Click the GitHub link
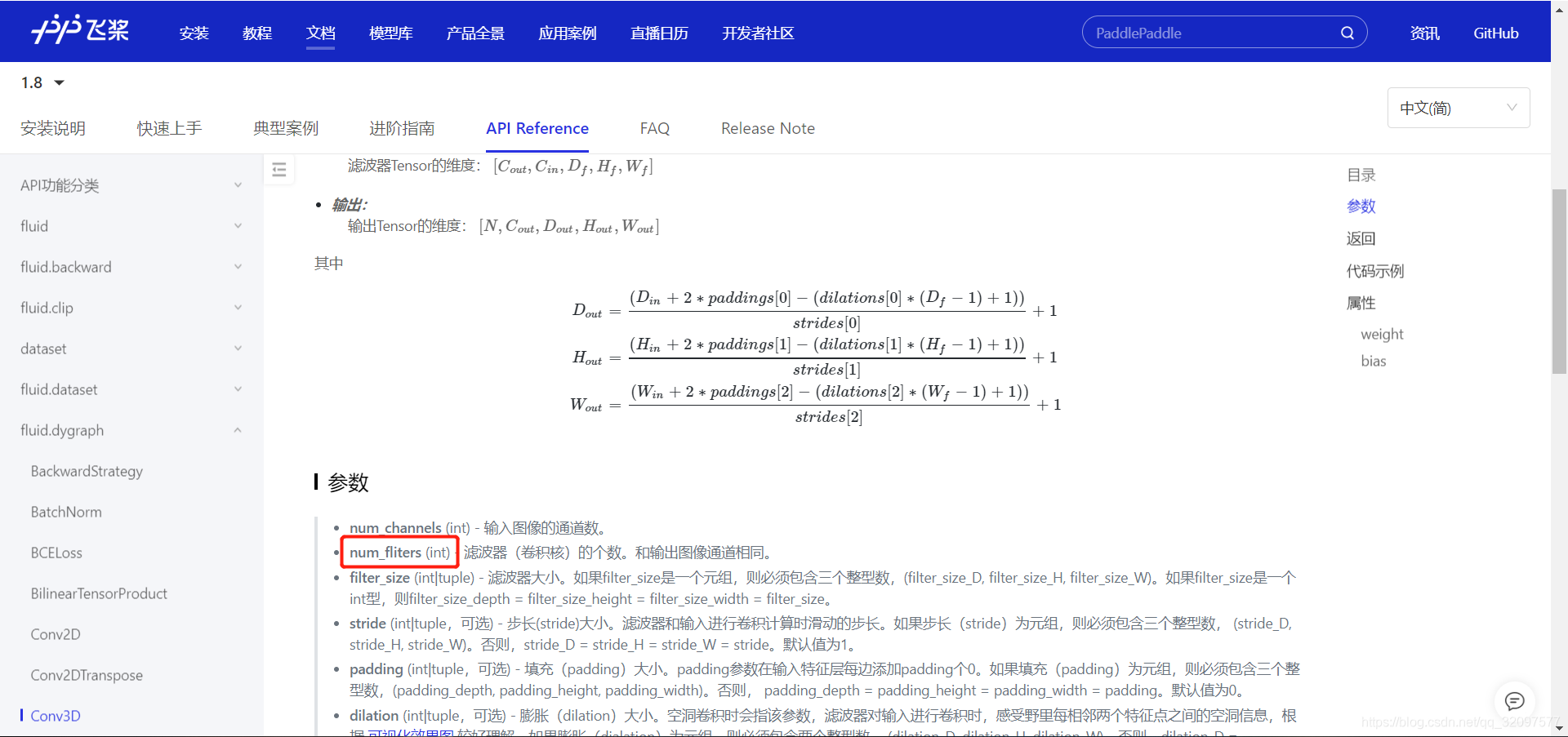Viewport: 1568px width, 737px height. pos(1496,33)
